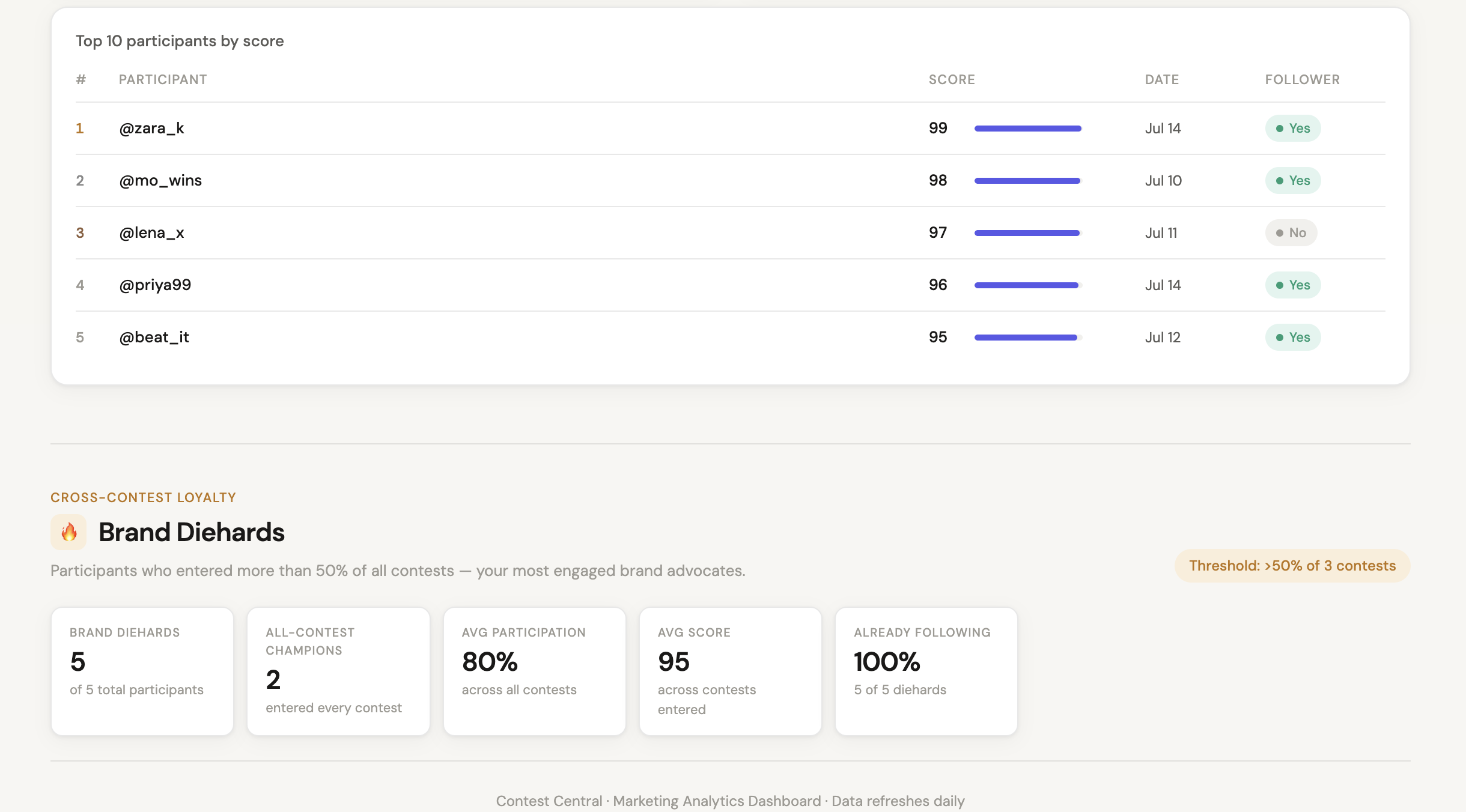Screen dimensions: 1466x812
Task: Click the PARTICIPANT column header
Action: click(163, 79)
